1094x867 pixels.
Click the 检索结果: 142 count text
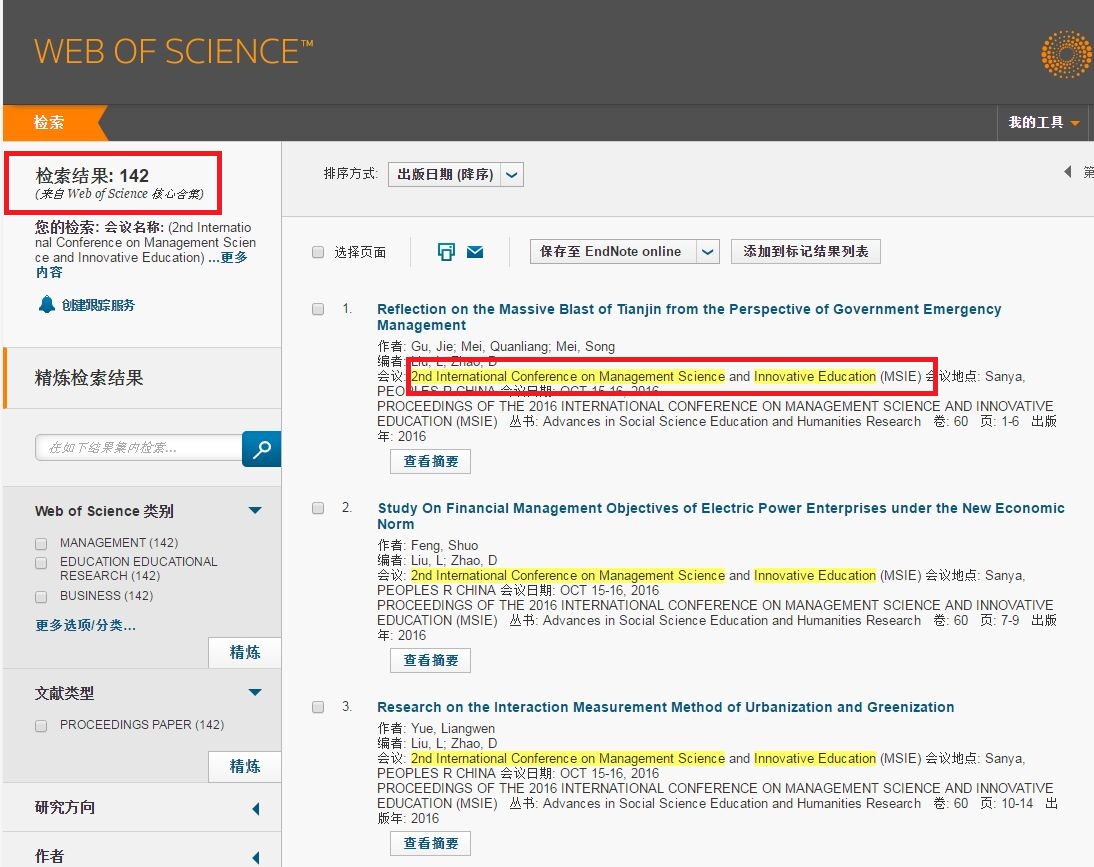pyautogui.click(x=92, y=176)
